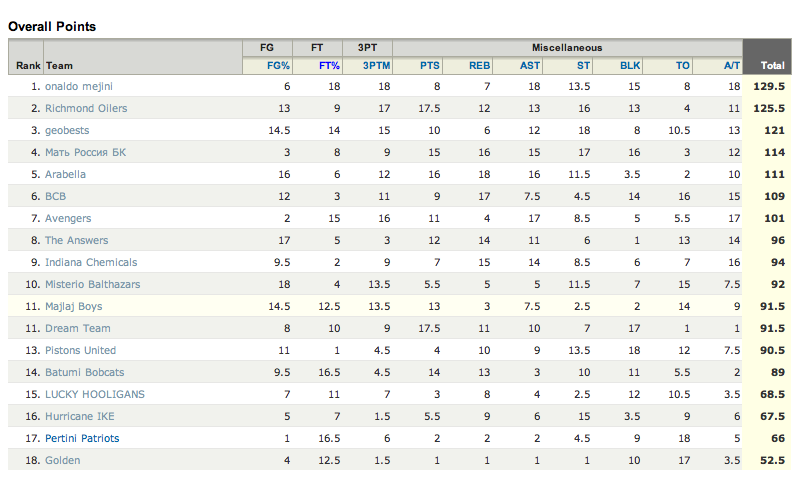Open Indiana Chemicals team link
Screen dimensions: 796x477
pos(91,262)
